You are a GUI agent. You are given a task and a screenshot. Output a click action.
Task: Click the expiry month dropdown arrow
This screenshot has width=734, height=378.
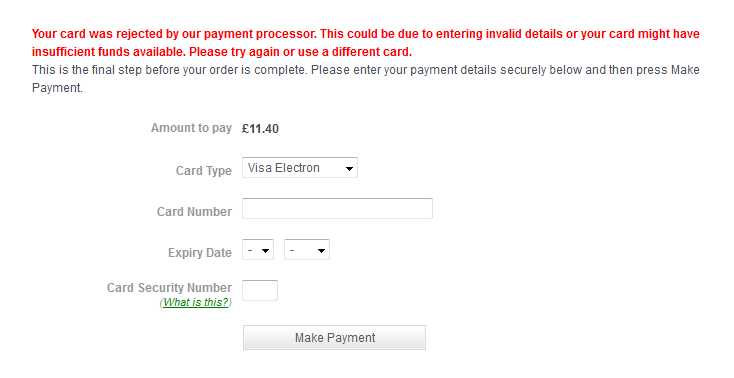point(265,251)
